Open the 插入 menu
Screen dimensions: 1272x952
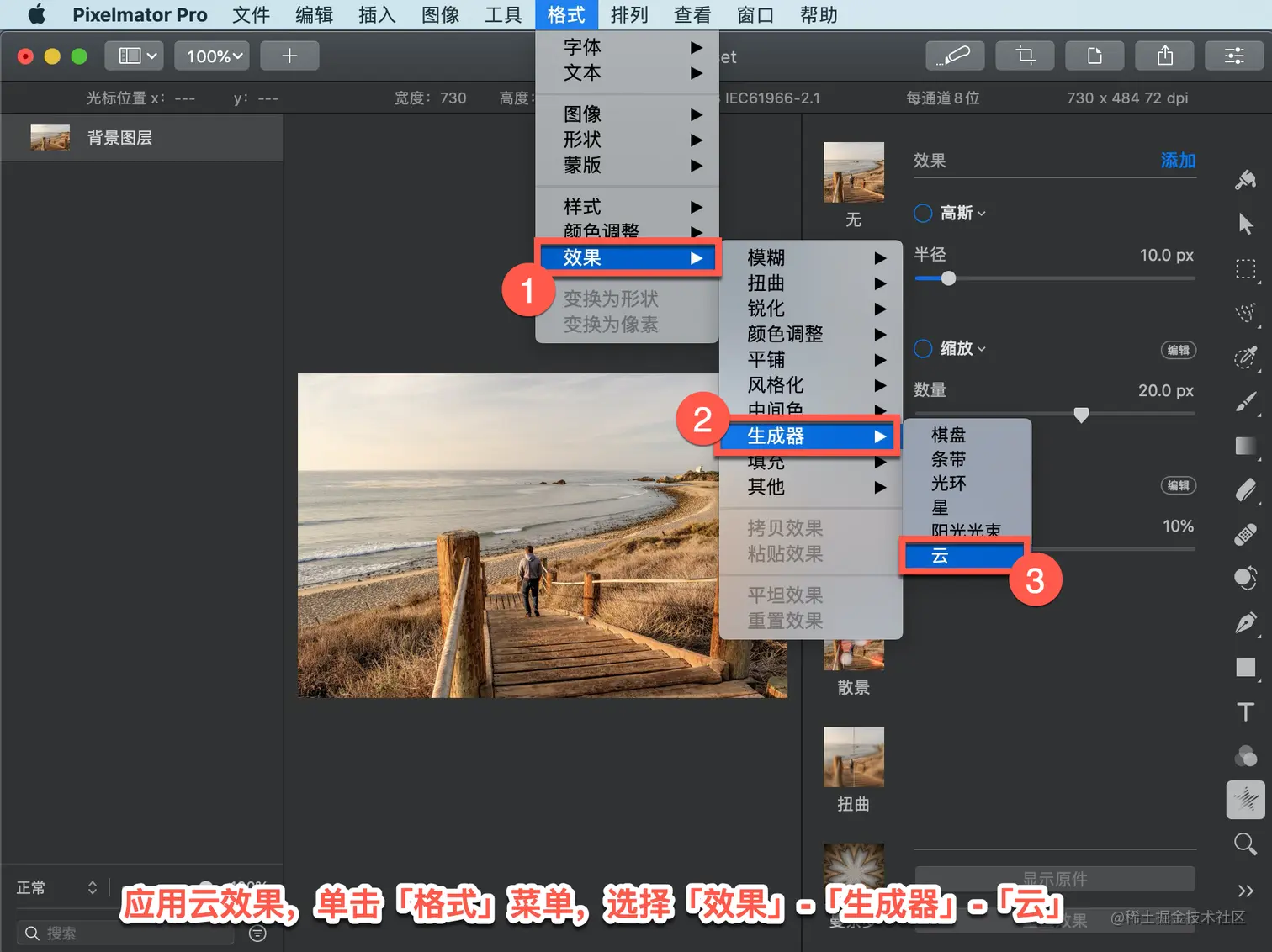click(377, 14)
